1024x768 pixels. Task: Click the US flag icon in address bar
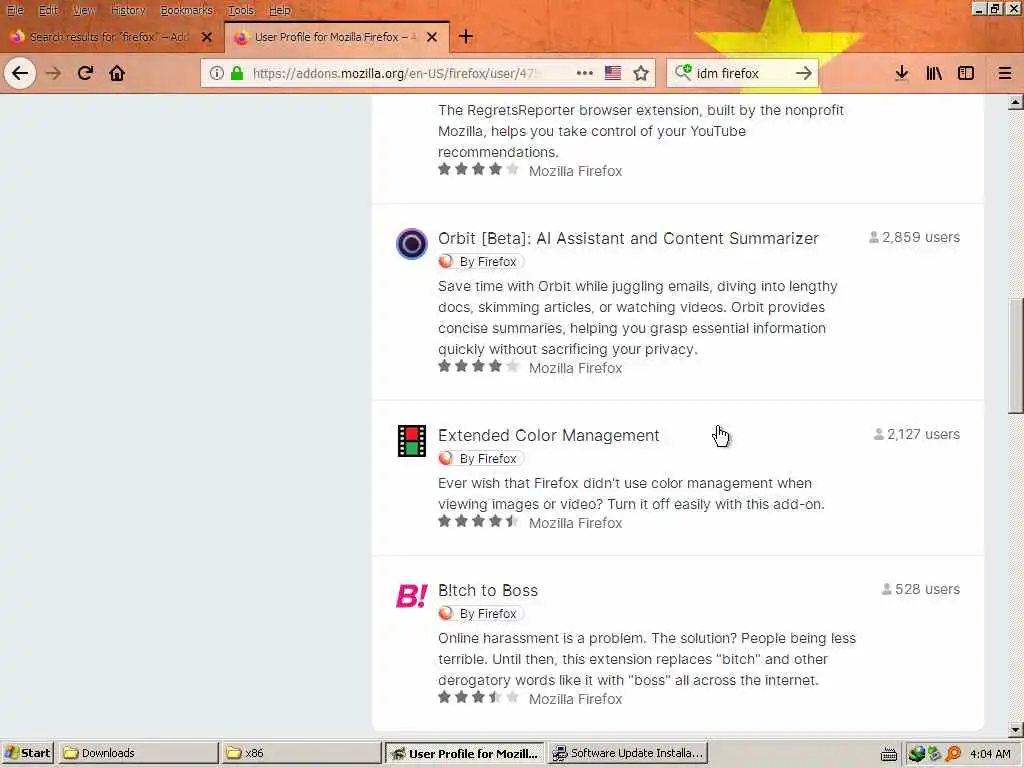click(x=613, y=73)
